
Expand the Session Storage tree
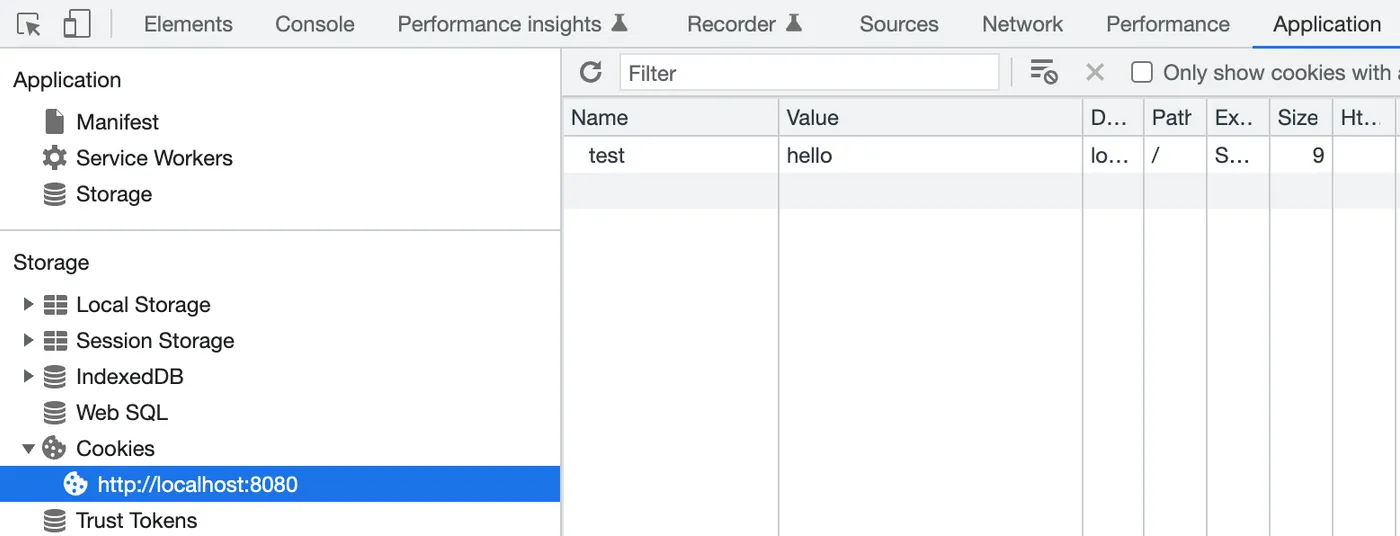coord(28,340)
